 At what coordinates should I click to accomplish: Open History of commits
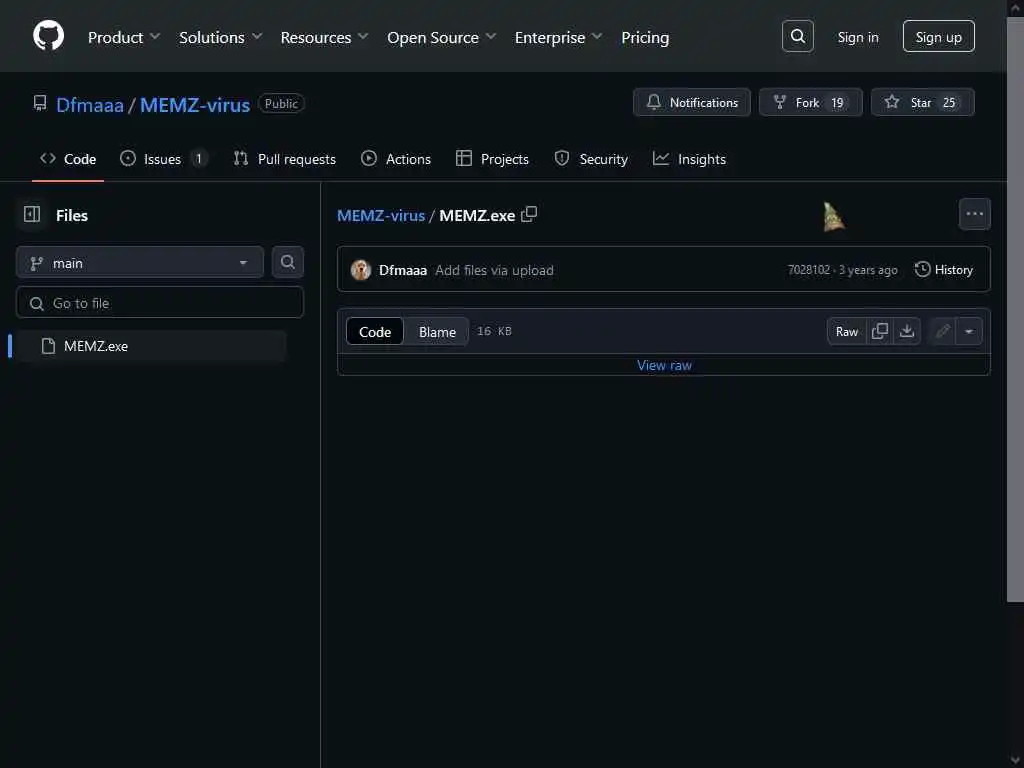click(x=944, y=270)
